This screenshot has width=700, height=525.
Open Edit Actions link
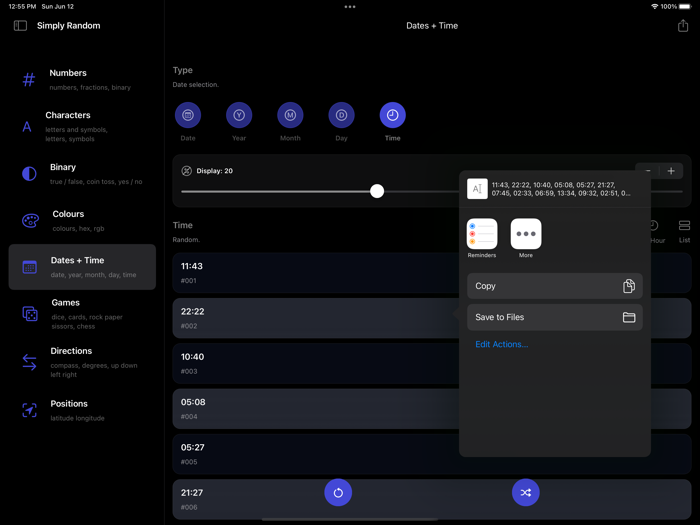501,344
